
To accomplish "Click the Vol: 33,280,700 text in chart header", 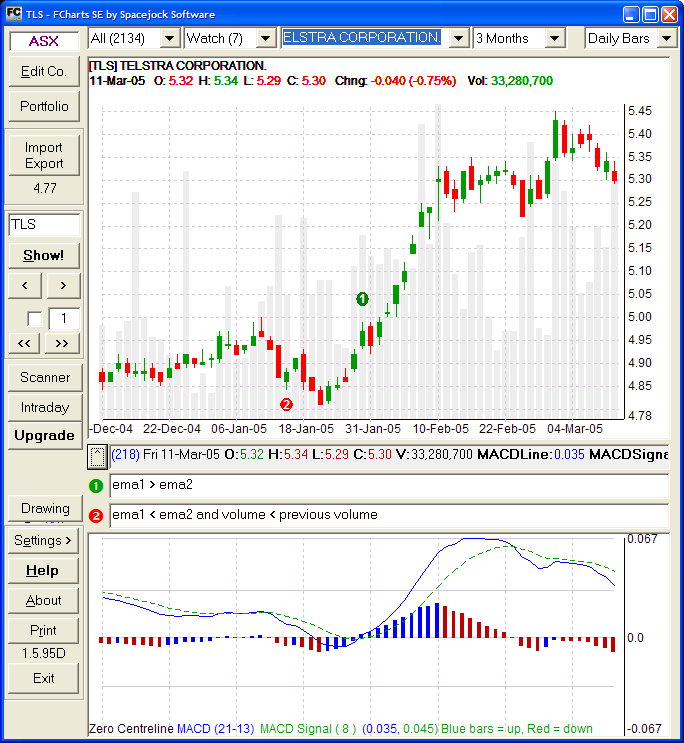I will 510,81.
